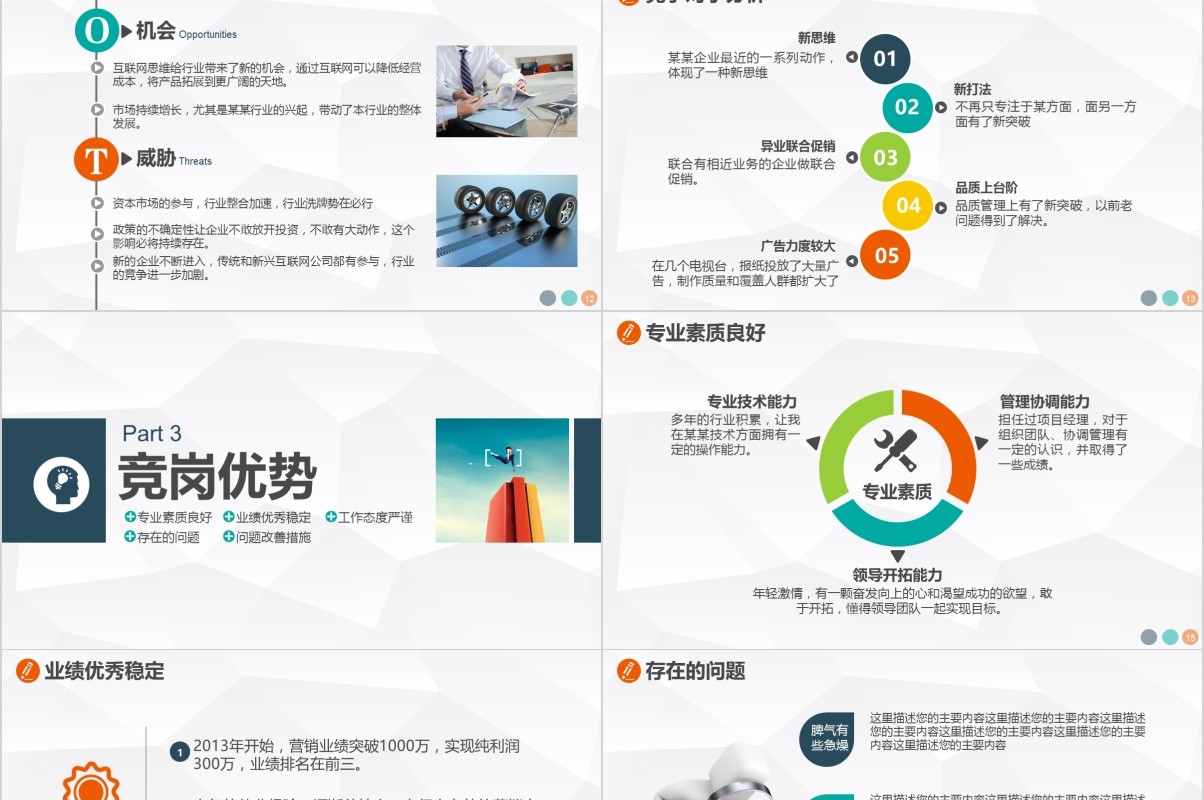
Task: Click the 新打法 heading
Action: tap(972, 89)
